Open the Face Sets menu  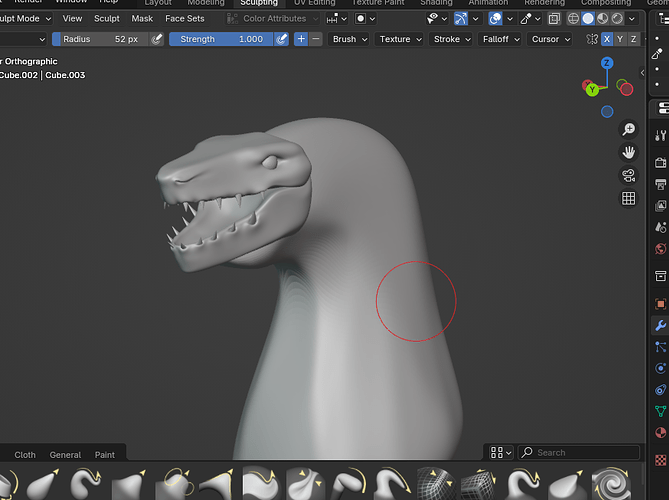(x=185, y=19)
